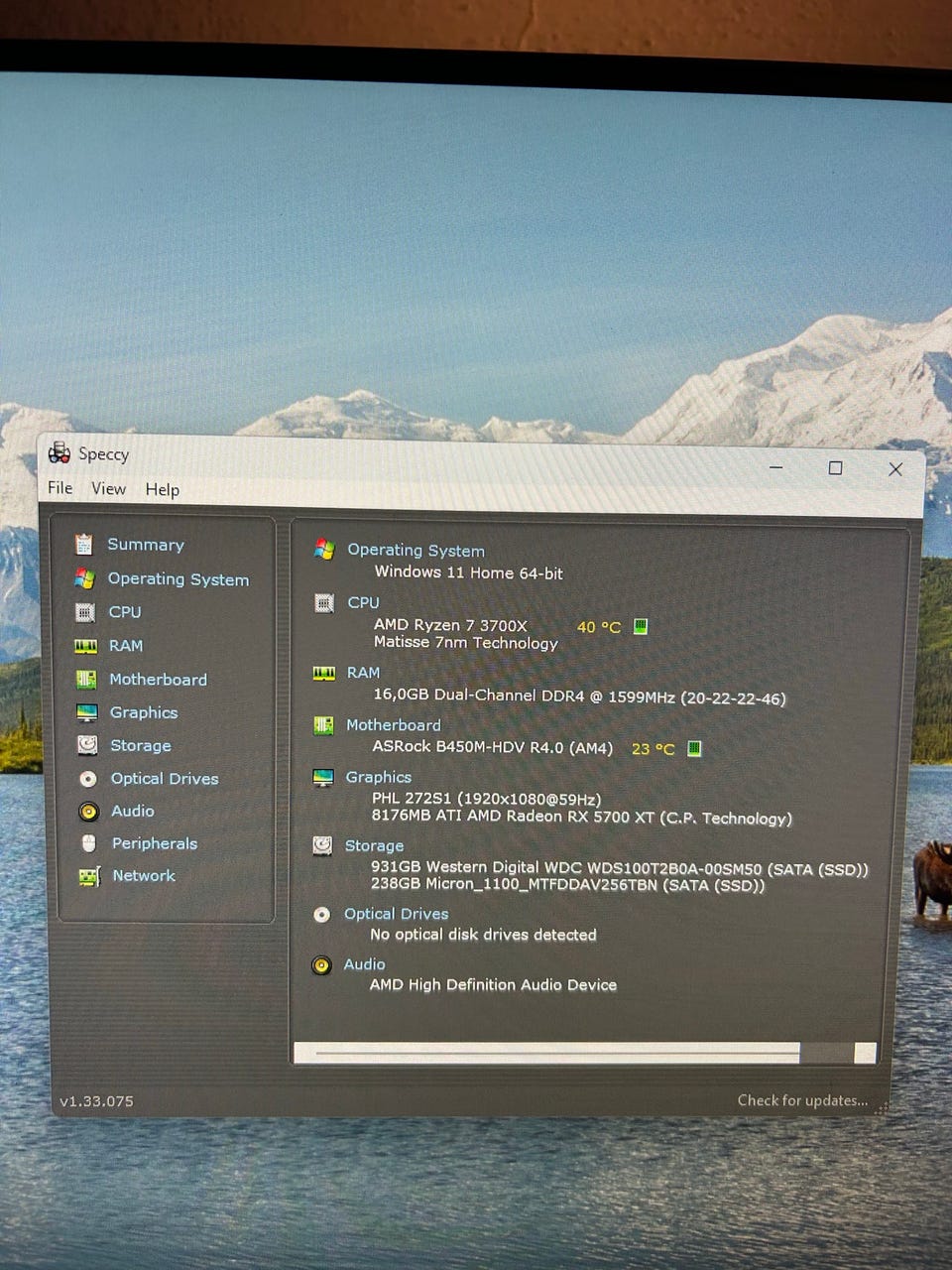Click the Storage hard drive icon in sidebar
Screen dimensions: 952x1270
(x=88, y=745)
